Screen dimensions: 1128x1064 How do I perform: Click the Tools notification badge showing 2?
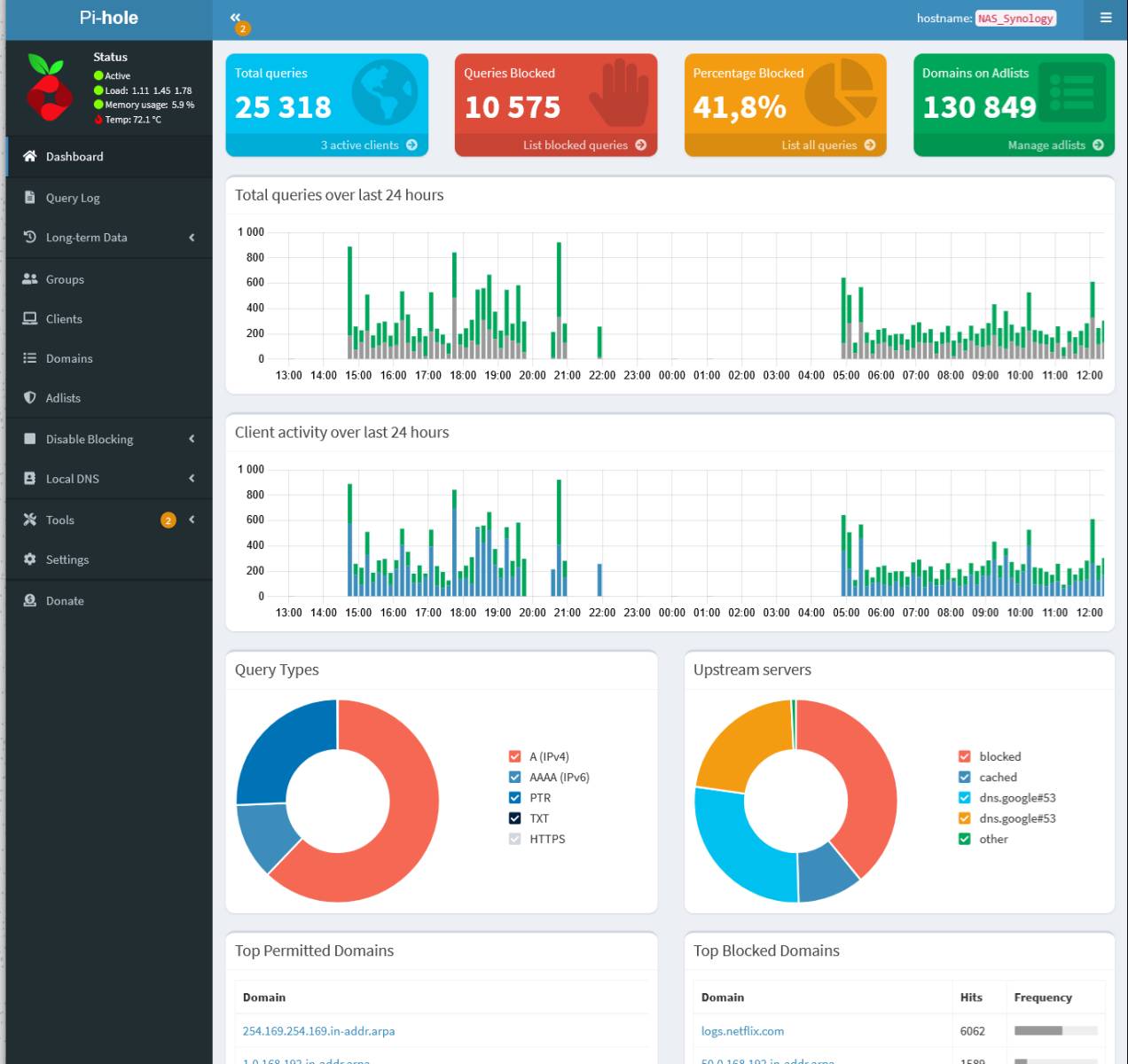tap(168, 520)
